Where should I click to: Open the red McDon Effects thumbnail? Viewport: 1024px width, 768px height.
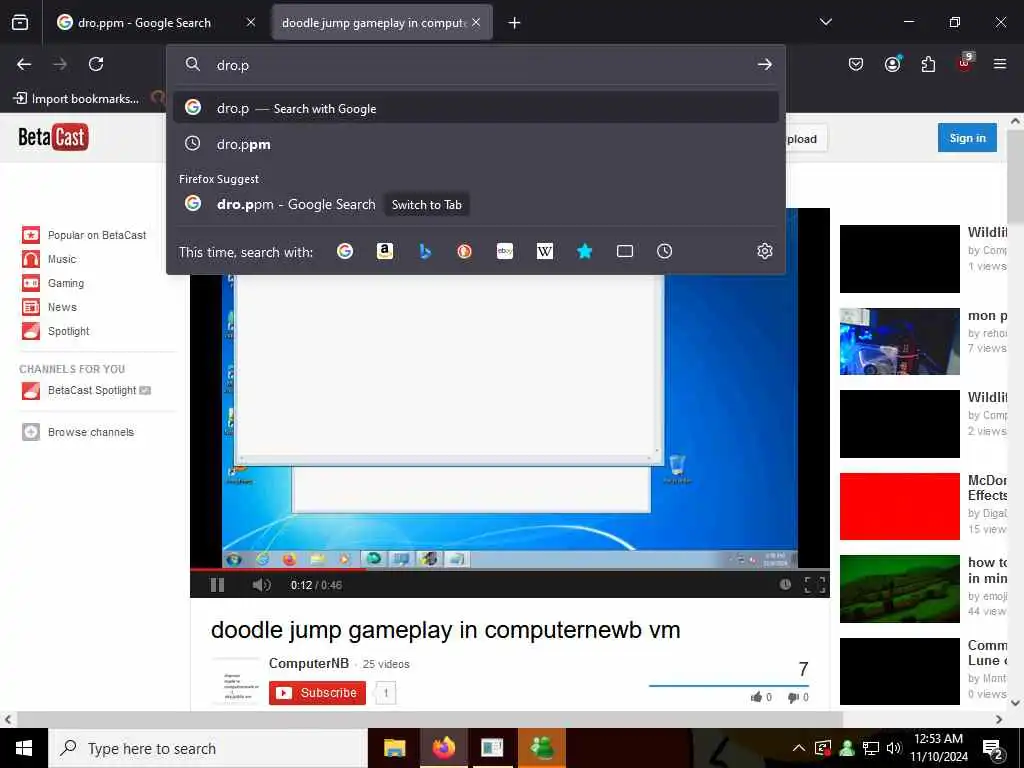[x=899, y=506]
